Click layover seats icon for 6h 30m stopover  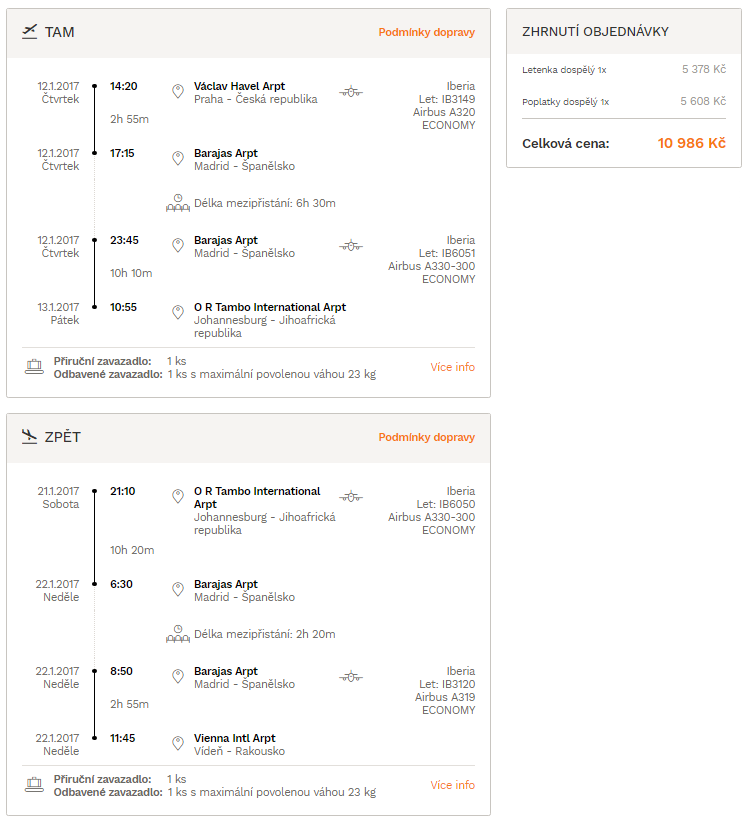178,203
